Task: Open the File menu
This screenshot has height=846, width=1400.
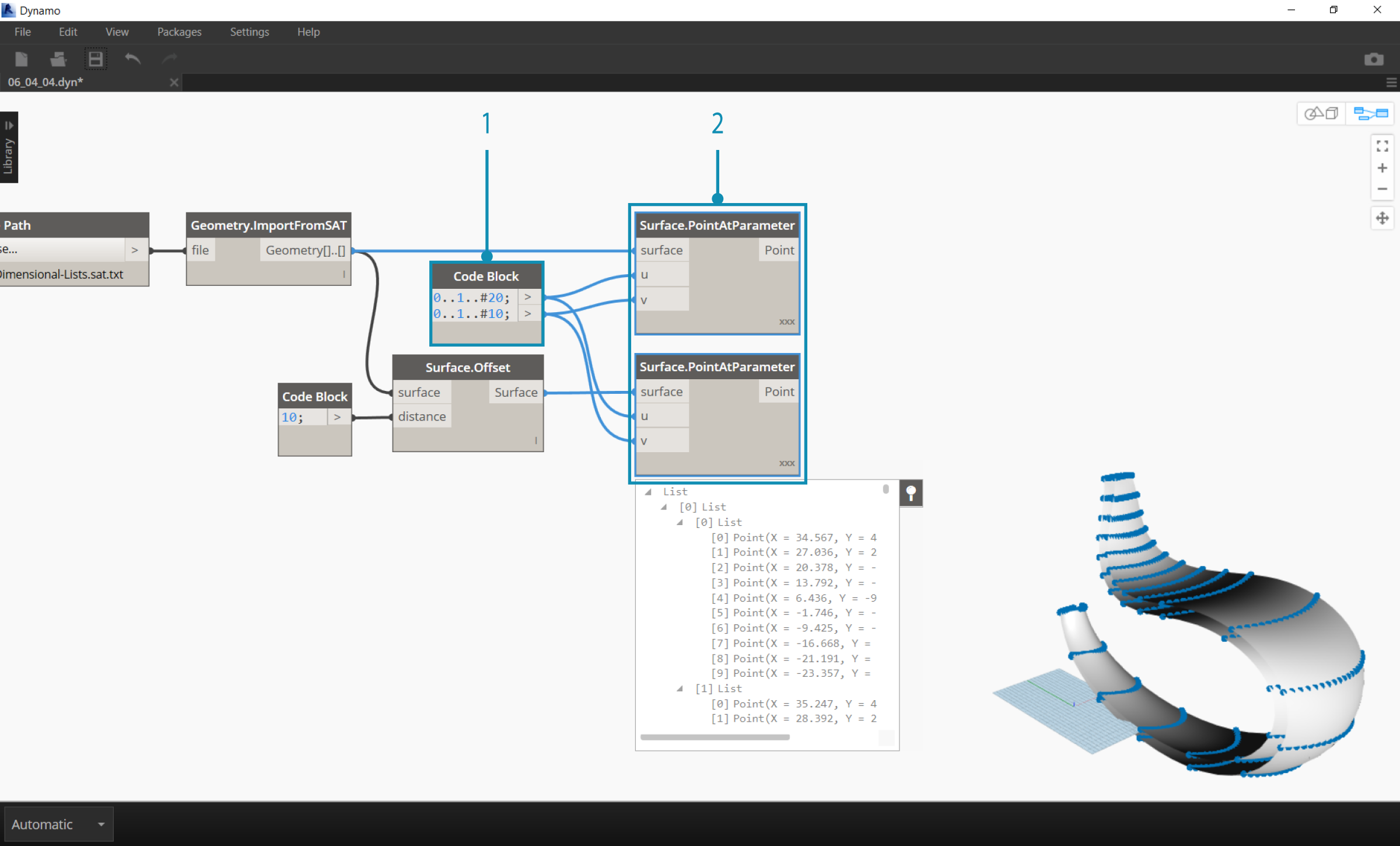Action: (22, 32)
